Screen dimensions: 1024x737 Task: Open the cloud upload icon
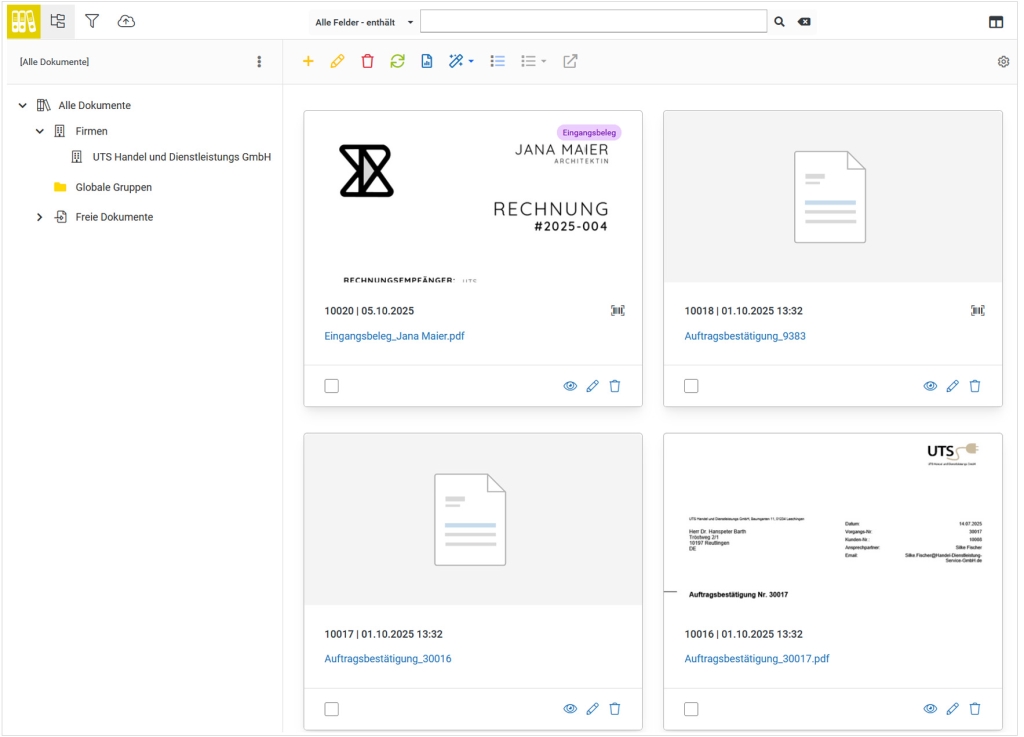(126, 21)
